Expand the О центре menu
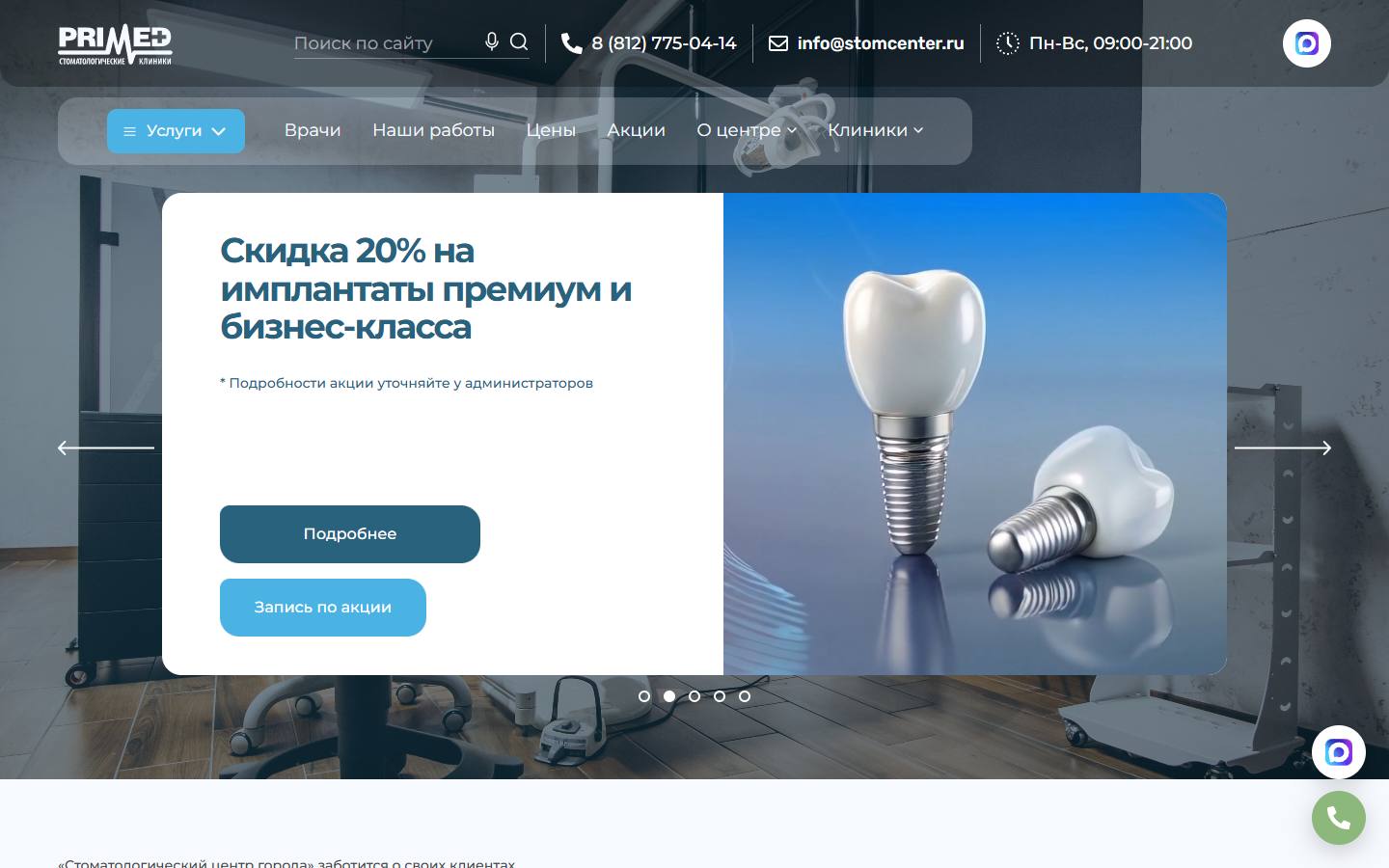Screen dimensions: 1389x868 coord(748,130)
